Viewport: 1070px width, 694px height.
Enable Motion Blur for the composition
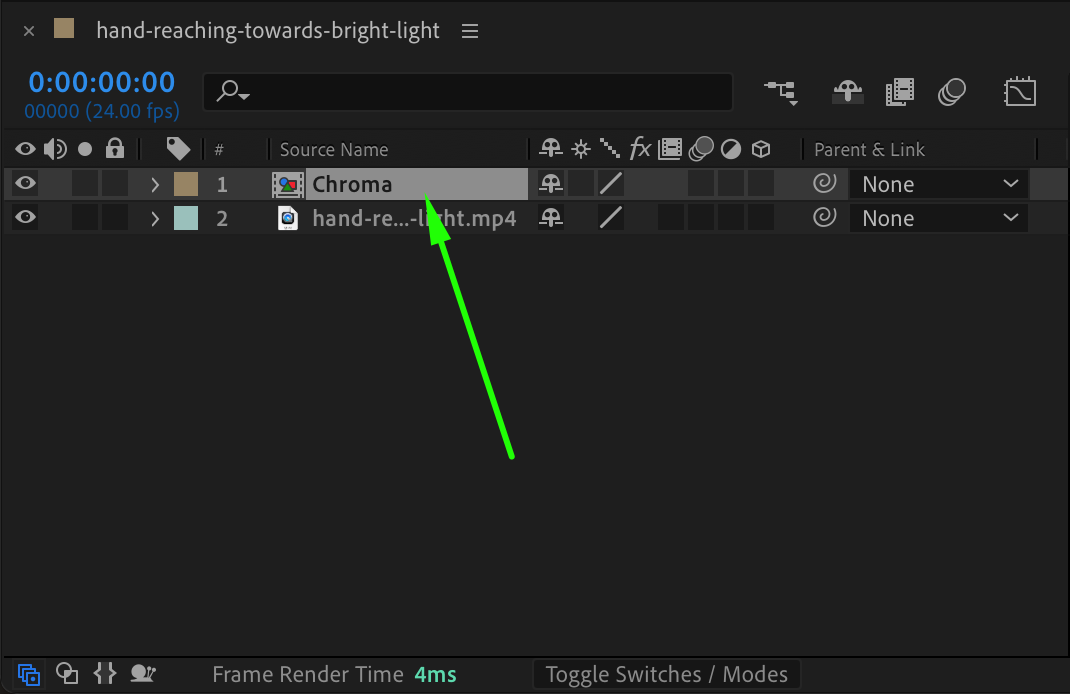[951, 92]
